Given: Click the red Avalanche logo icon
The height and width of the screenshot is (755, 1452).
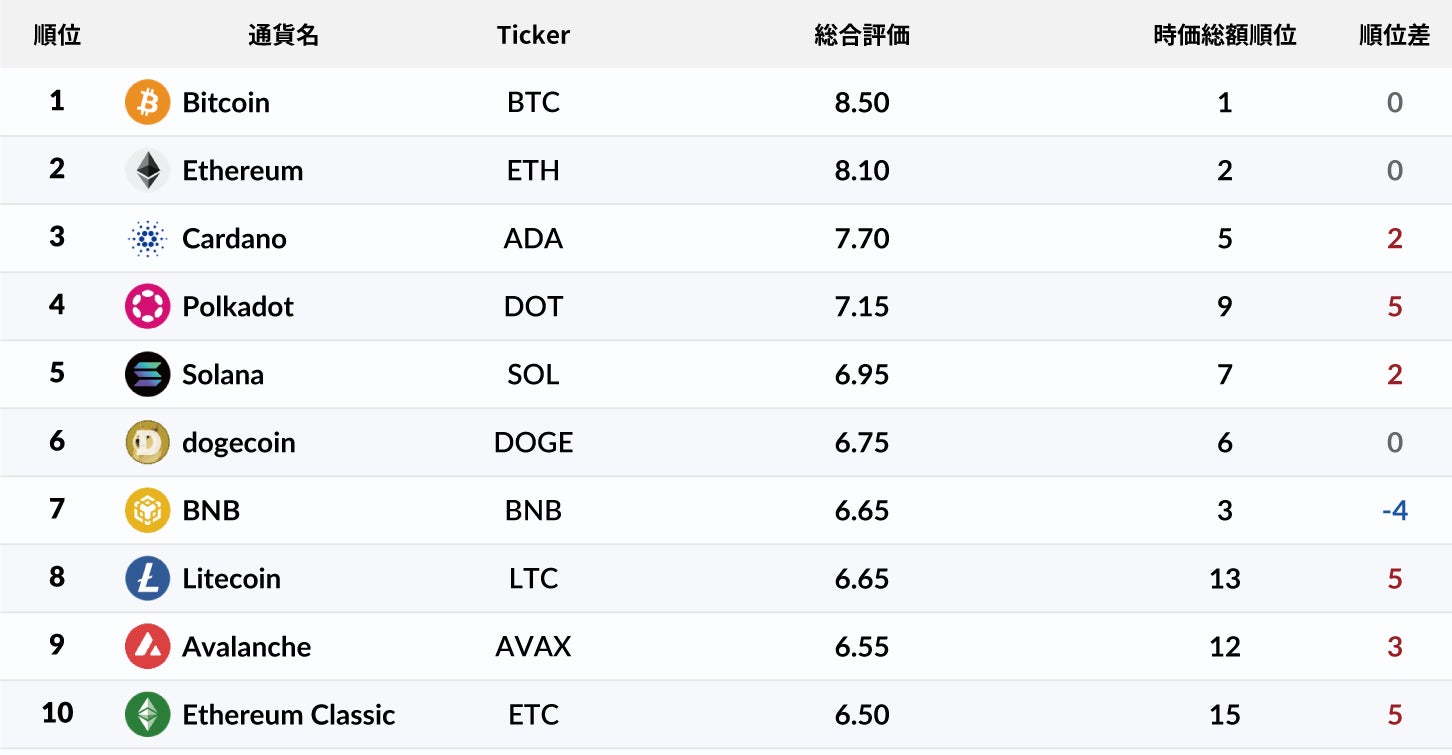Looking at the screenshot, I should click(148, 647).
